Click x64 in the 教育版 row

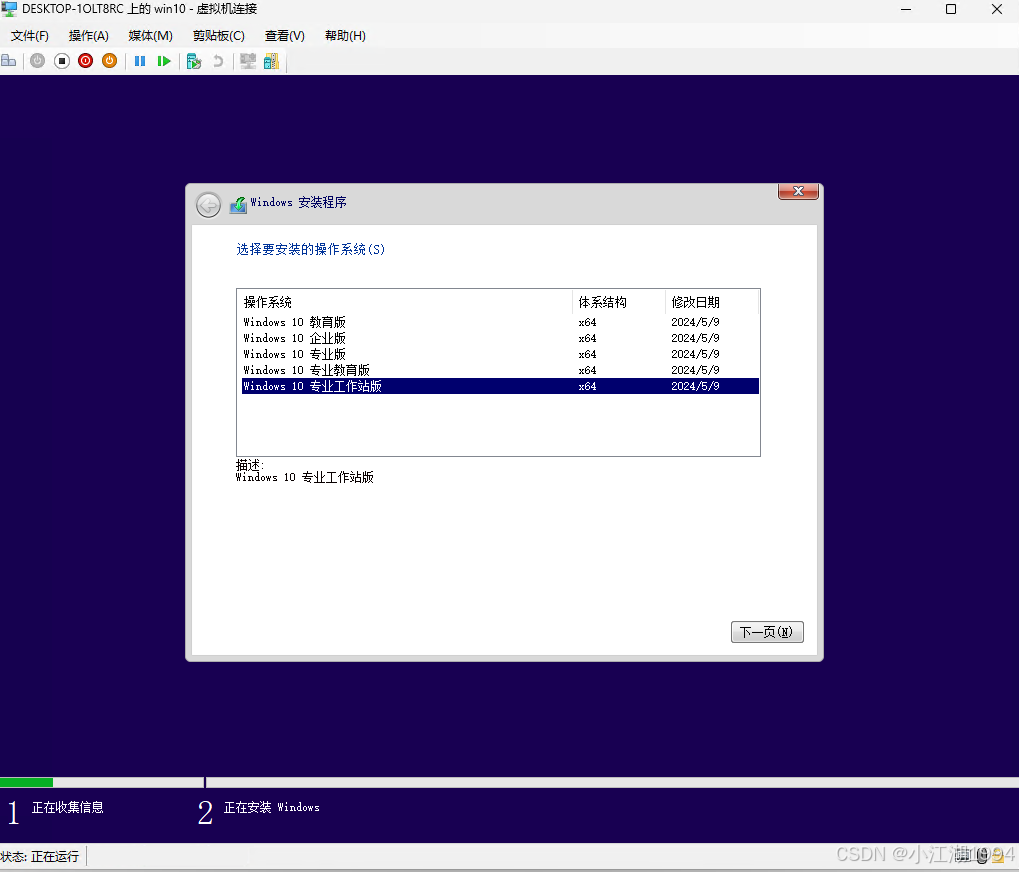click(x=587, y=322)
